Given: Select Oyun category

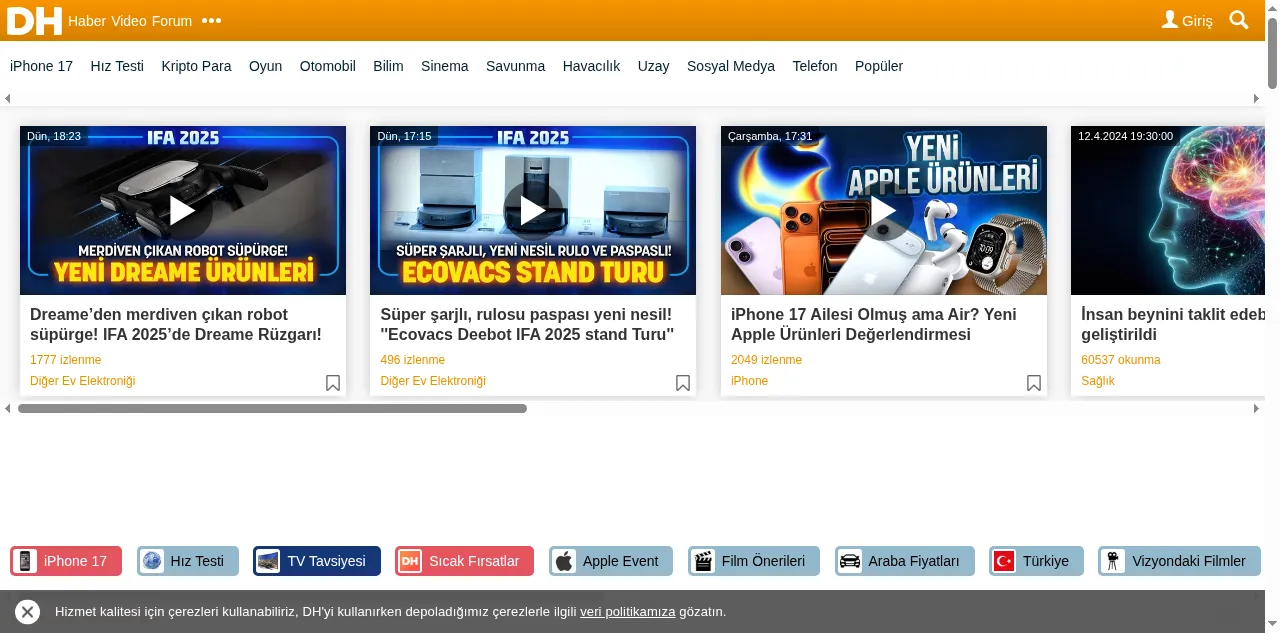Looking at the screenshot, I should pos(266,66).
